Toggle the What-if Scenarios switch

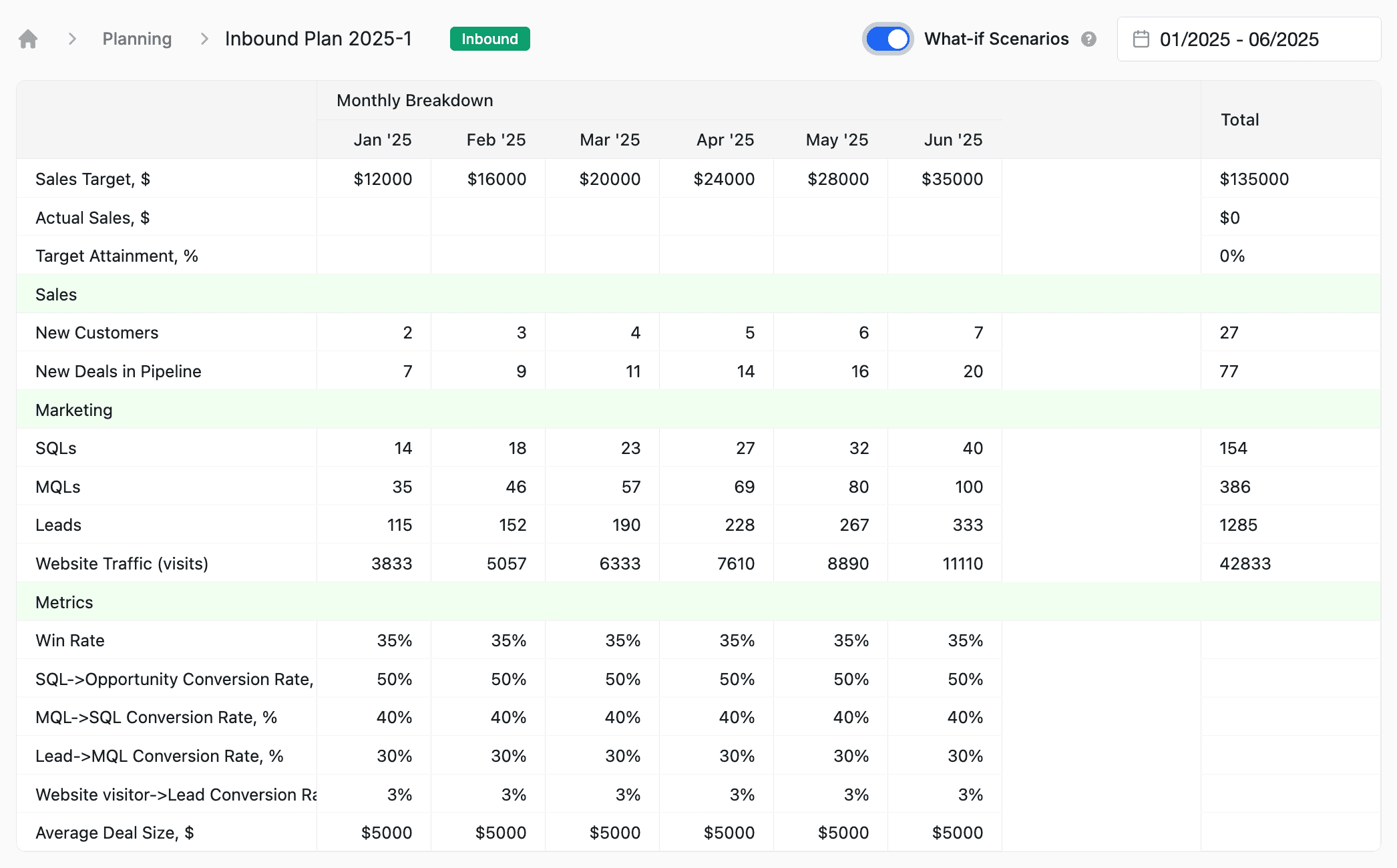point(887,39)
